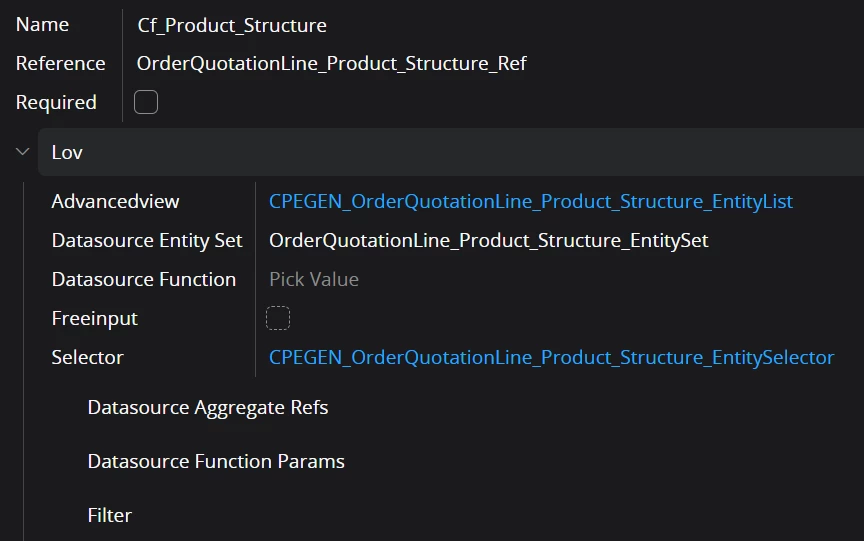Select the Selector property label

[87, 357]
